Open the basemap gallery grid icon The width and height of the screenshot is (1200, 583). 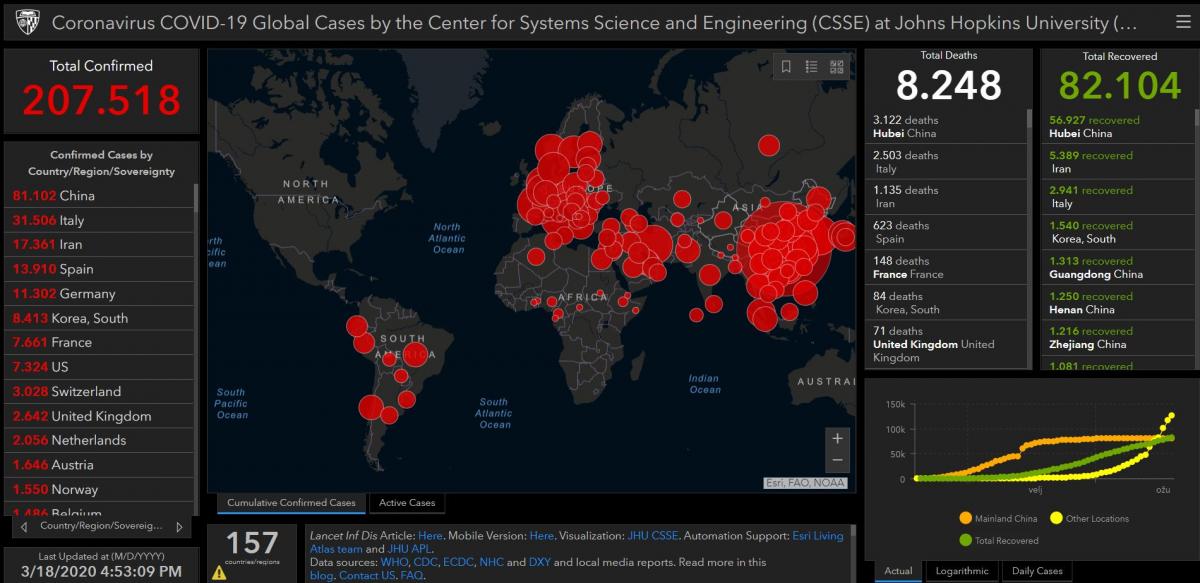click(x=836, y=67)
